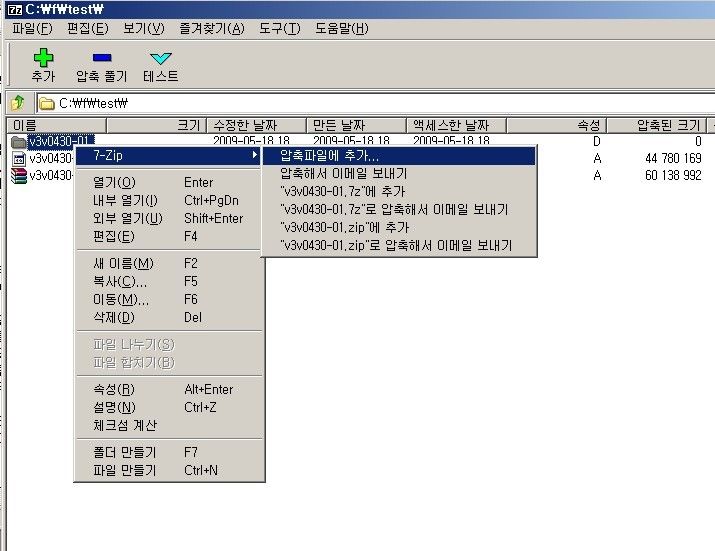Open the 보기(V) menu
The width and height of the screenshot is (715, 551).
coord(144,29)
